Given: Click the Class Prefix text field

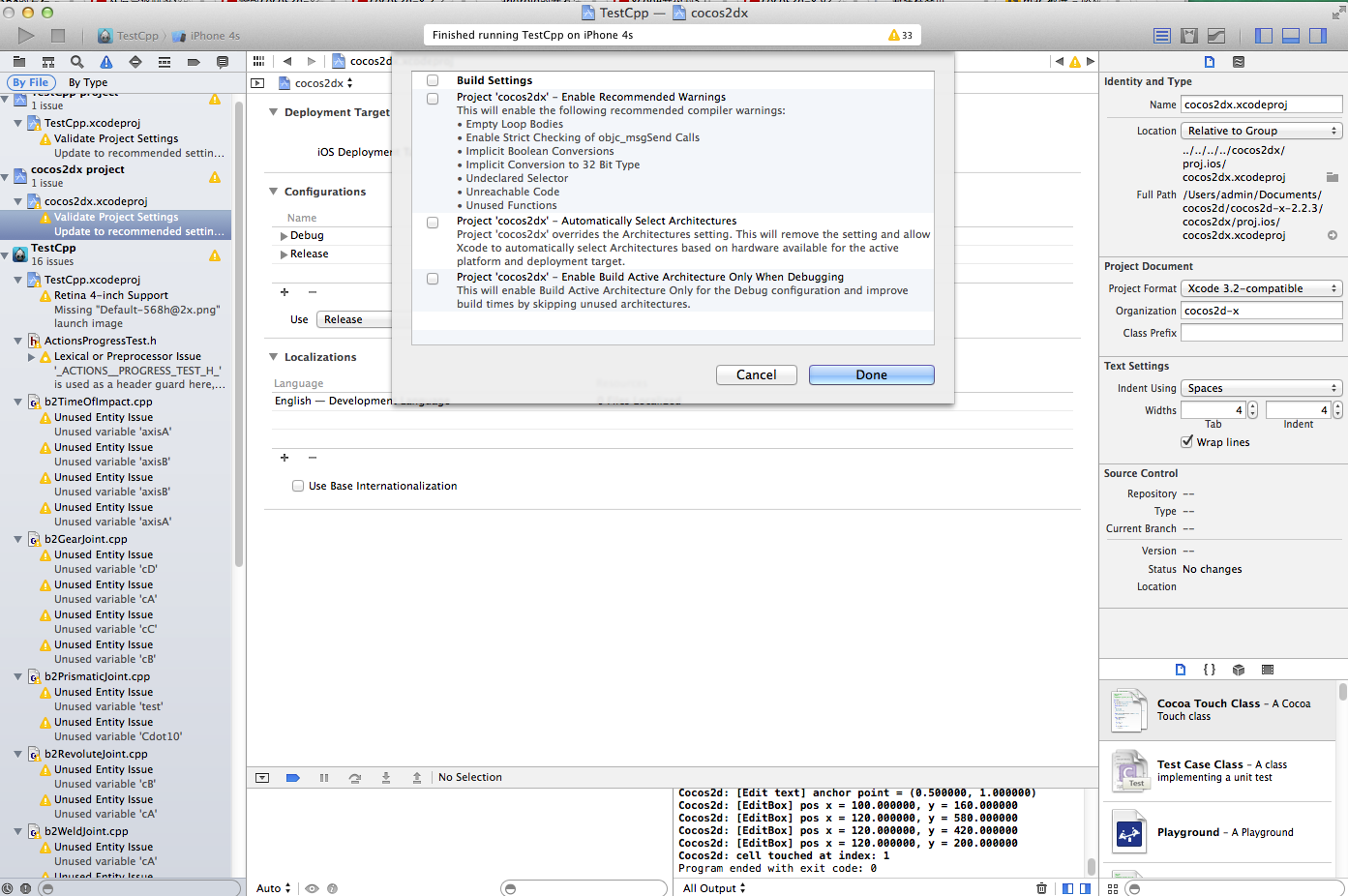Looking at the screenshot, I should (1262, 333).
